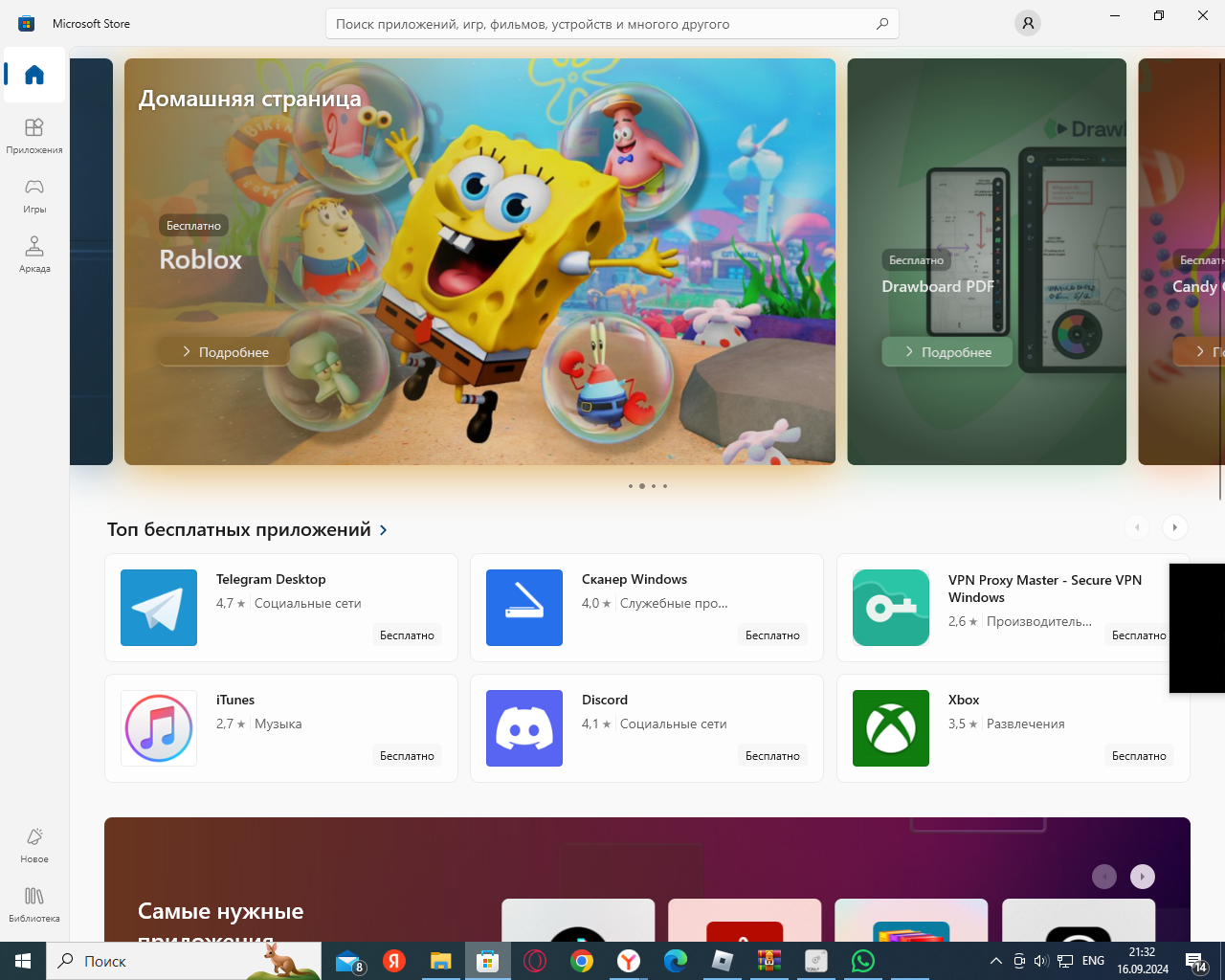
Task: Click previous arrow in Самые нужные приложения banner
Action: [1104, 877]
